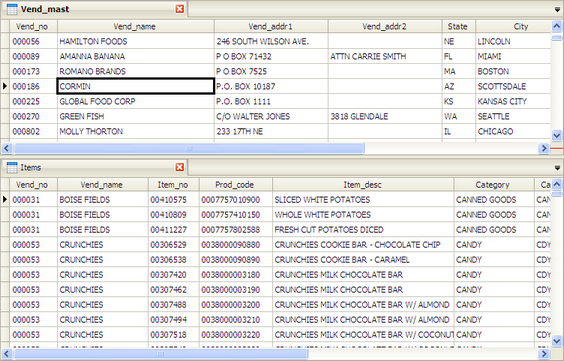Click CRUNCHIES COOKIE BAR - CARAMEL cell
The height and width of the screenshot is (361, 564).
[x=363, y=260]
